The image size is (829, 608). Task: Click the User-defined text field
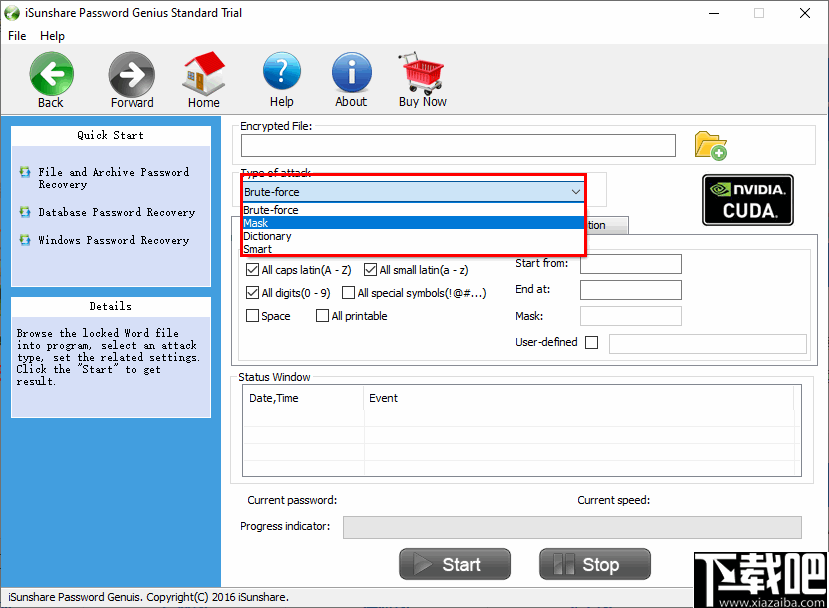708,344
